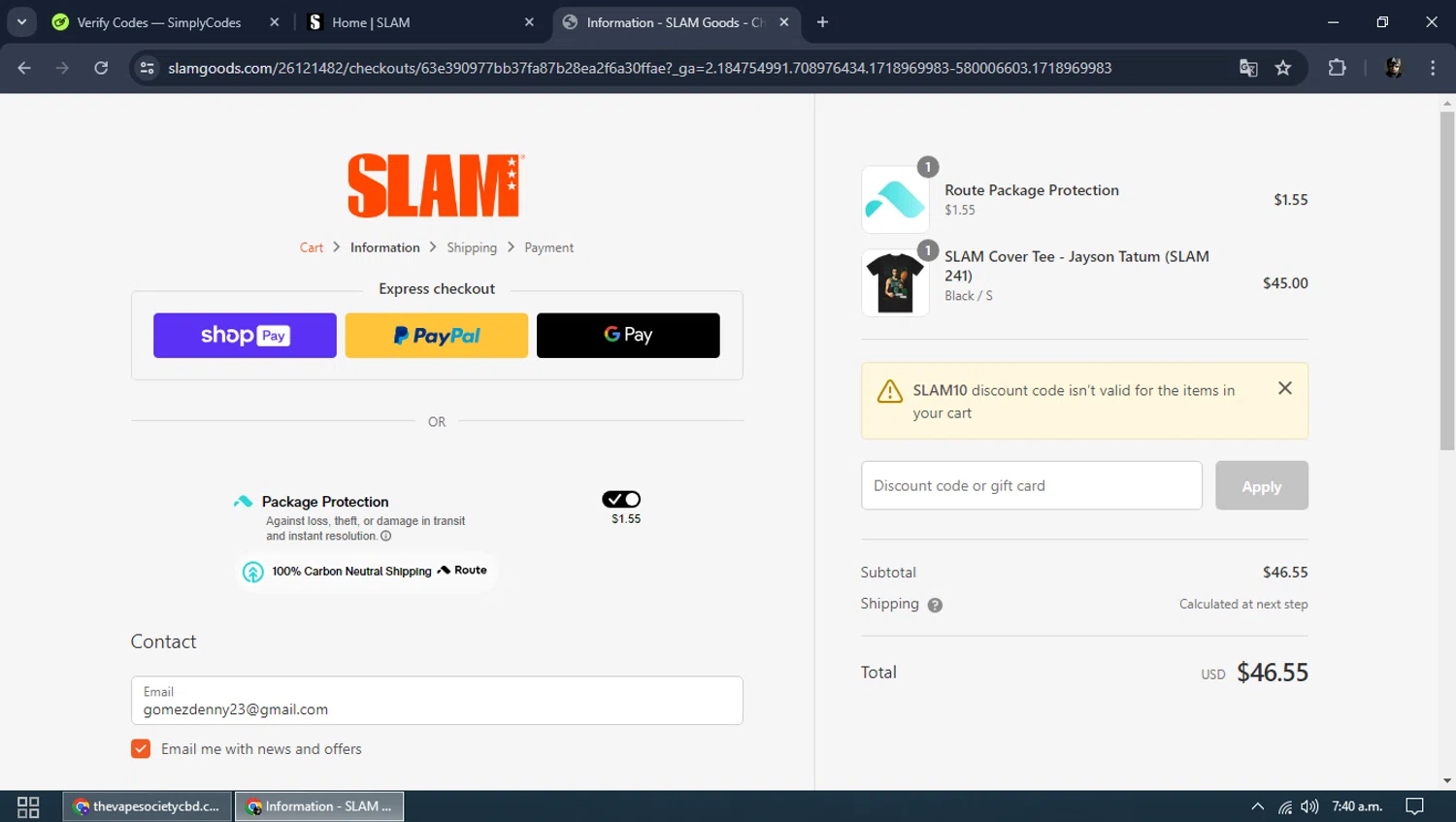Click SLAM Cover Tee - Jayson Tatum title
The image size is (1456, 822).
(1076, 266)
